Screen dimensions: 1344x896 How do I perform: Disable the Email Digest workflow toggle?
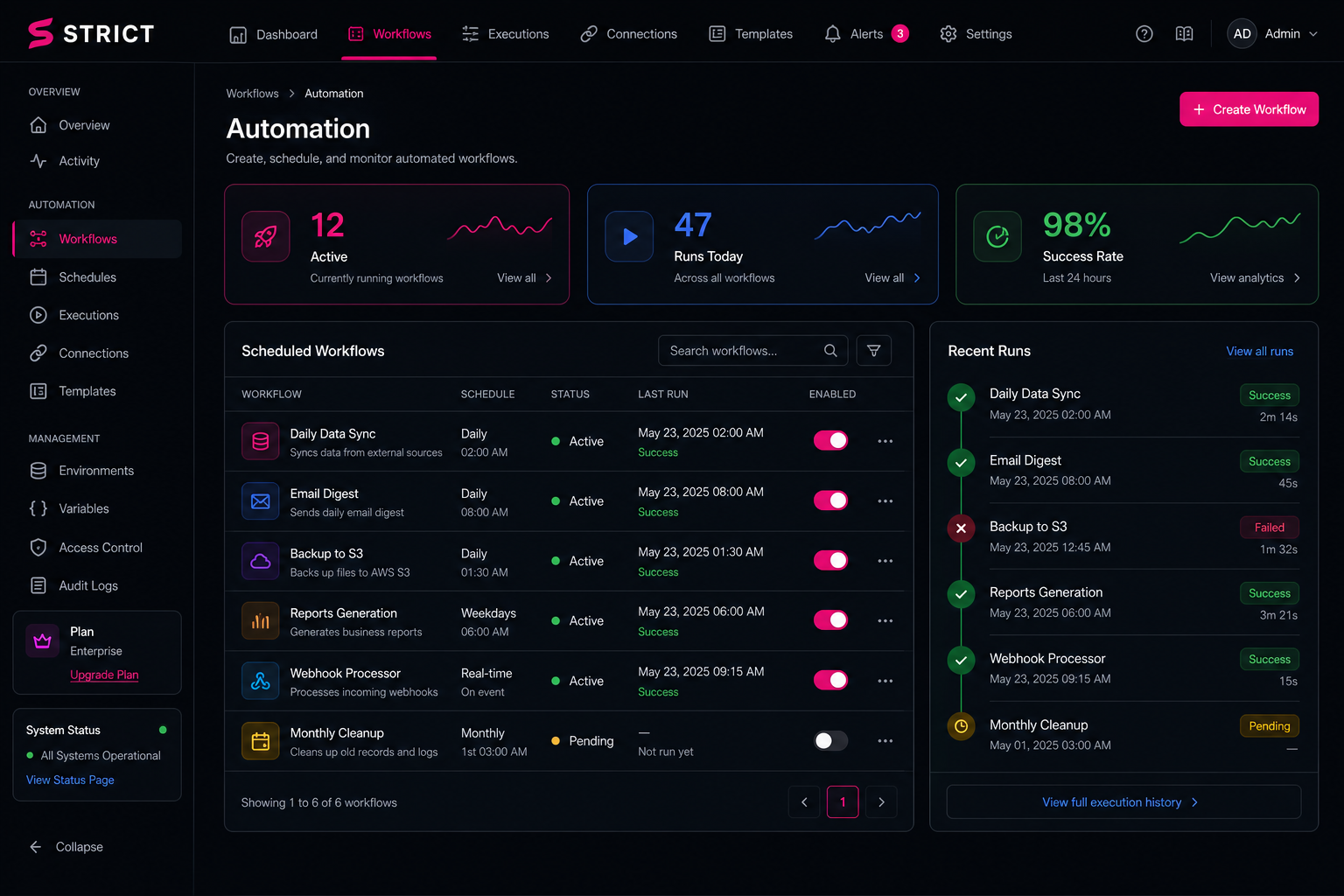830,500
